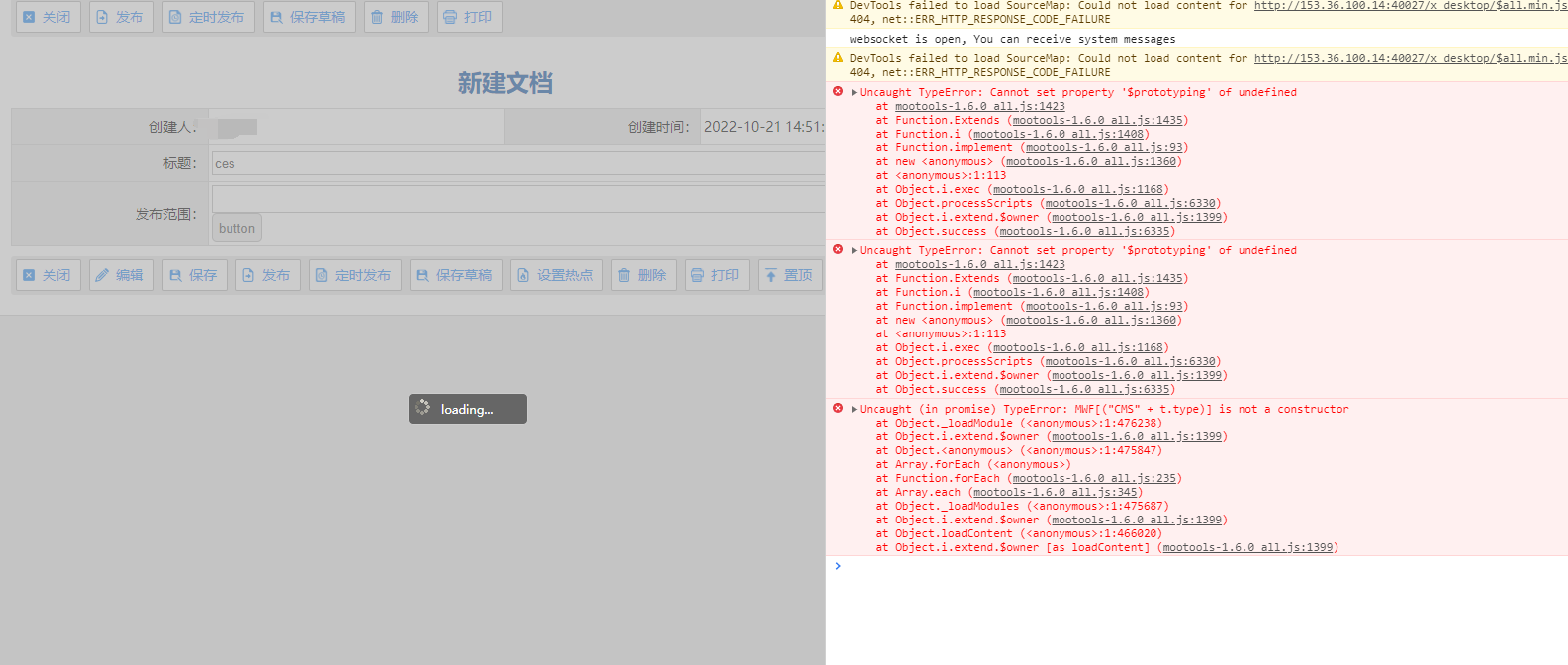Click the top toolbar 保存草稿 icon
The width and height of the screenshot is (1568, 665).
(276, 17)
